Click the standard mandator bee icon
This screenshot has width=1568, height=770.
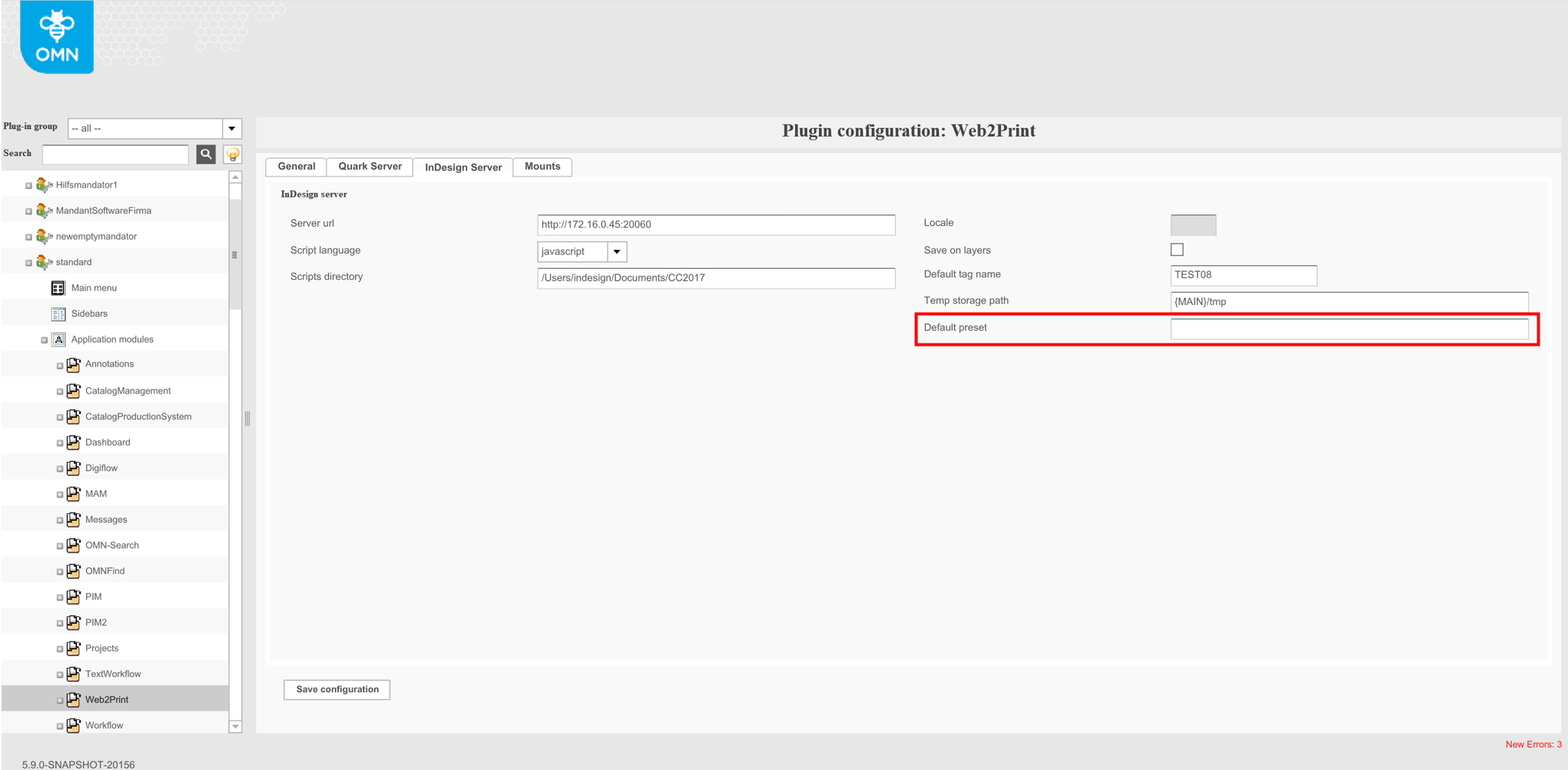pos(43,261)
